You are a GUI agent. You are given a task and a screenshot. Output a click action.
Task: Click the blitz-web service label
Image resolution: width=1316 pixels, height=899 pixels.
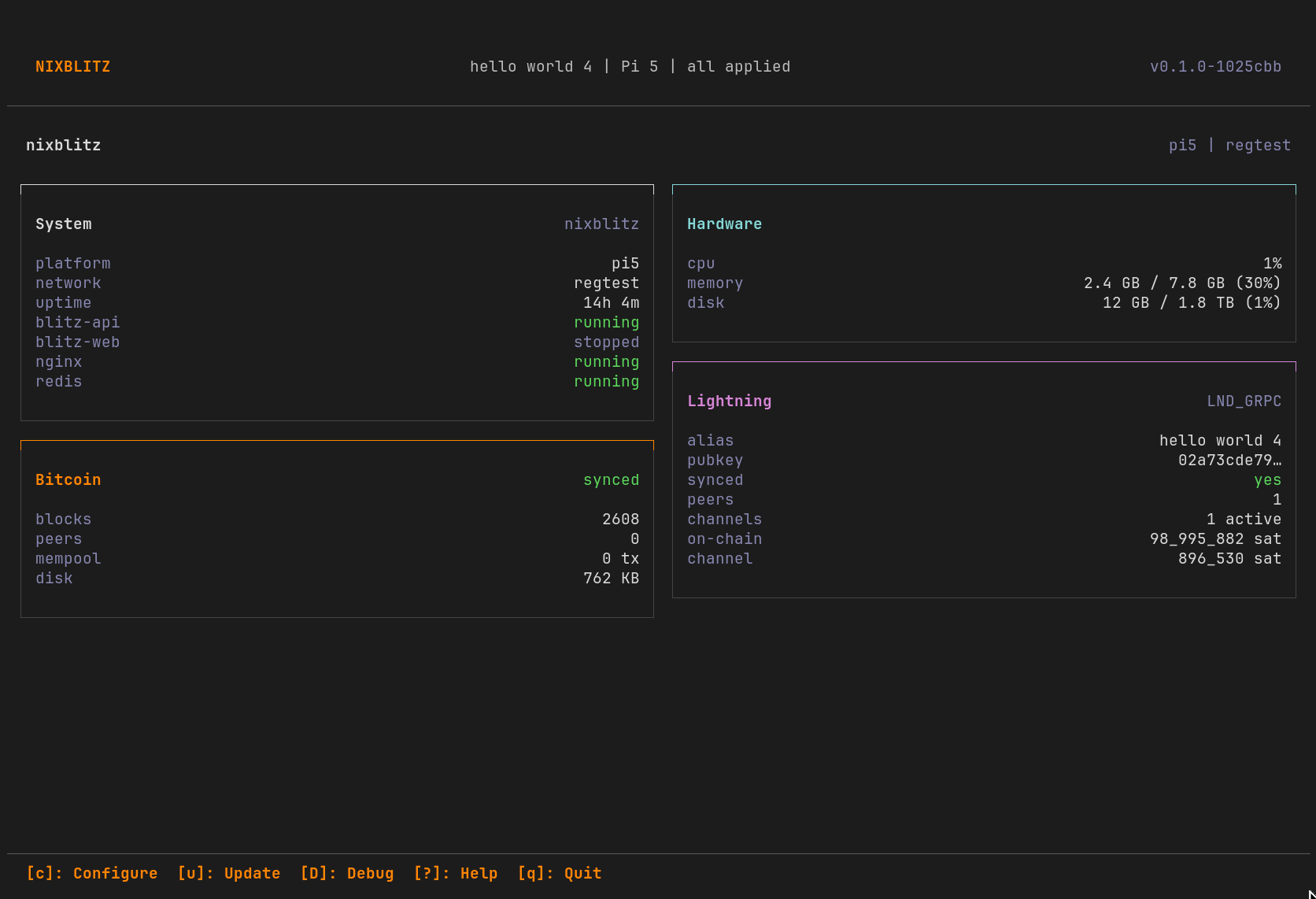click(78, 342)
